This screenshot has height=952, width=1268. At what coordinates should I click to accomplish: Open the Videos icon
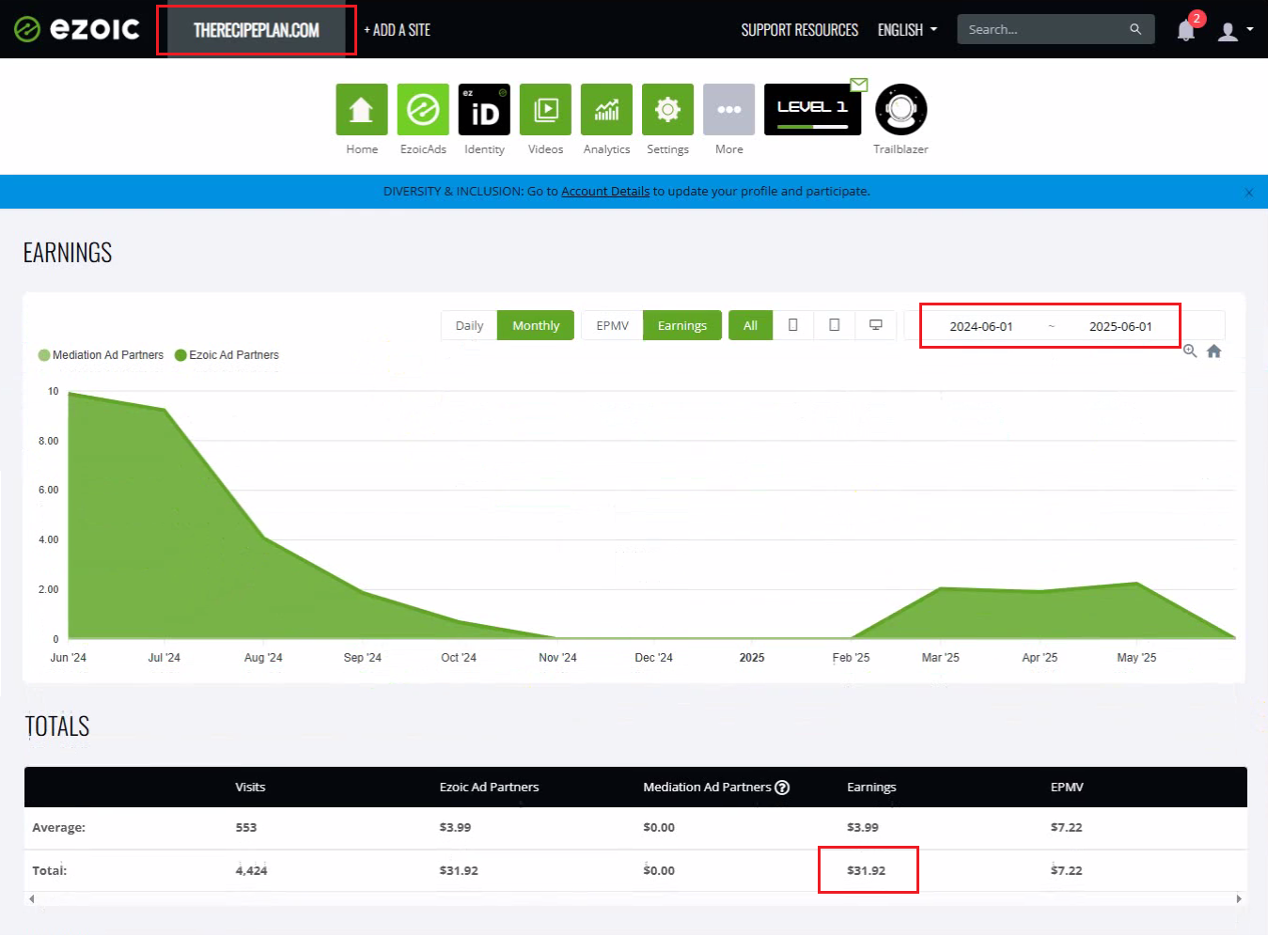pos(545,110)
